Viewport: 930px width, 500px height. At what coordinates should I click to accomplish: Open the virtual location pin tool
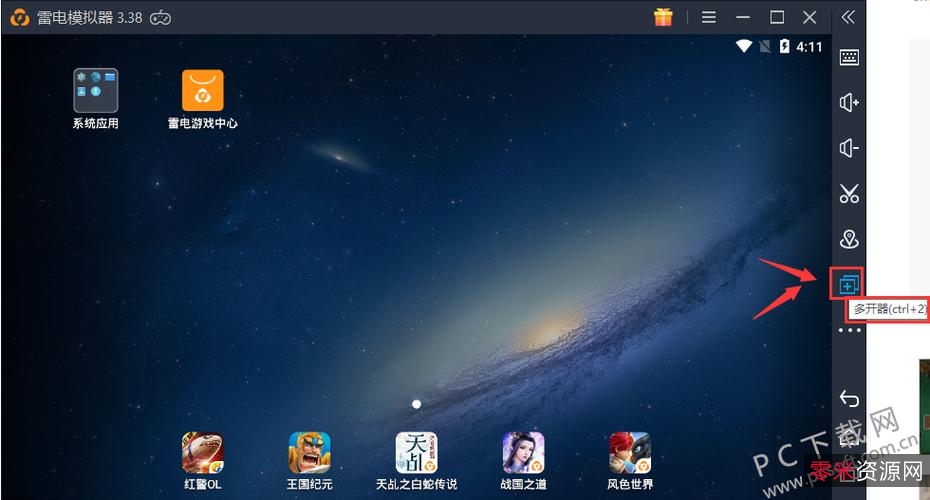pos(849,240)
